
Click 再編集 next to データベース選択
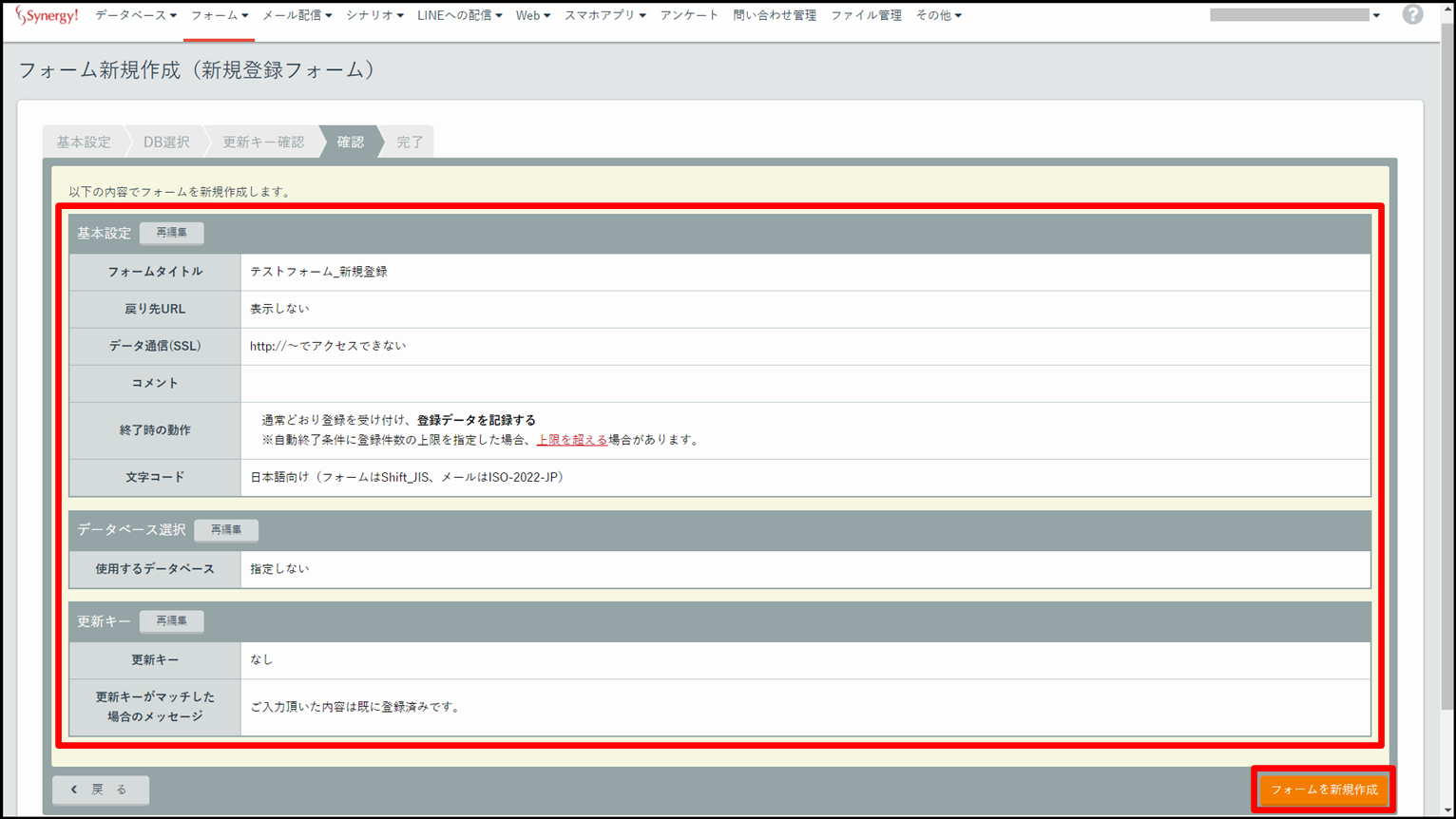click(226, 530)
